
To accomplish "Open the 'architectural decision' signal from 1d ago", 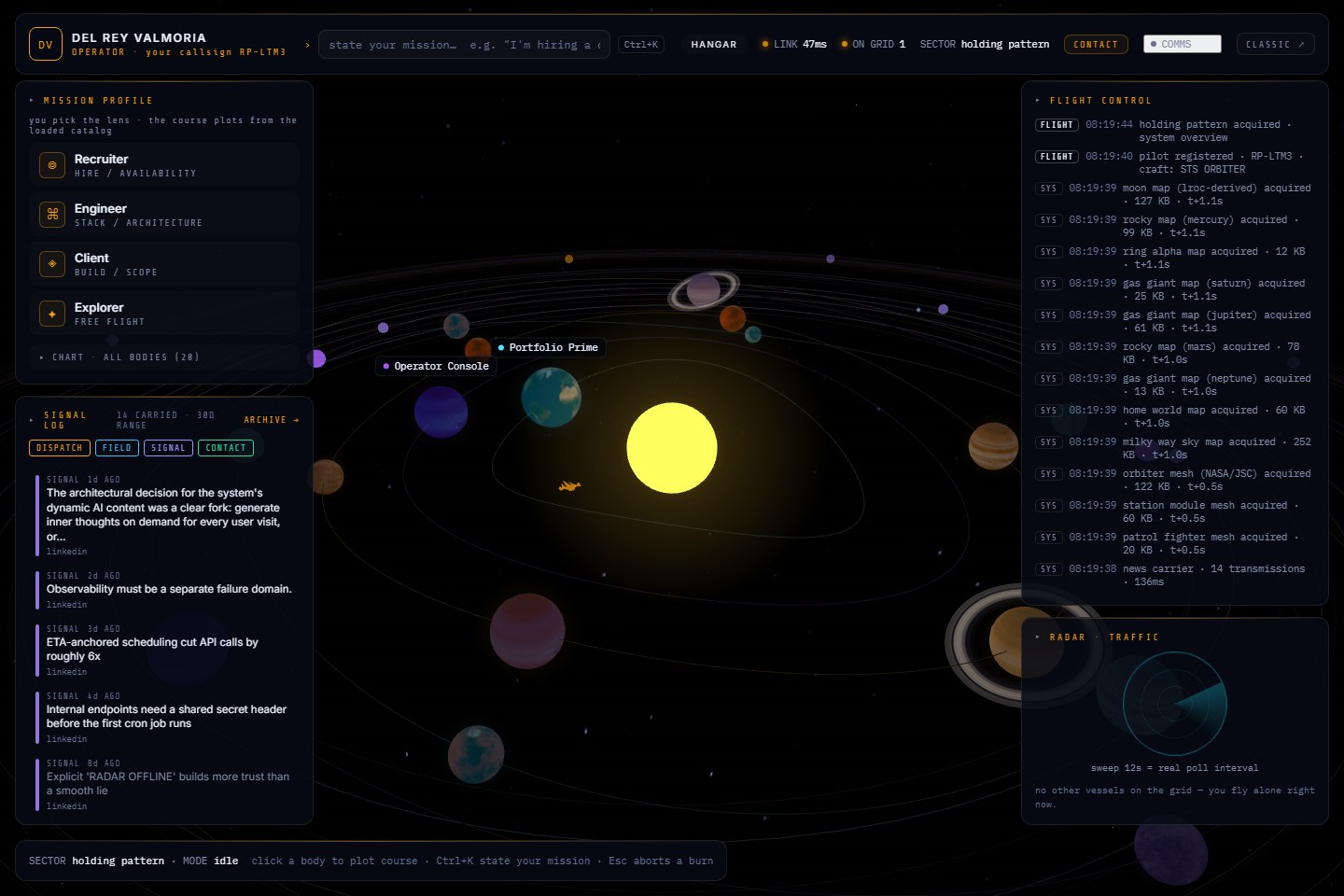I will click(168, 515).
